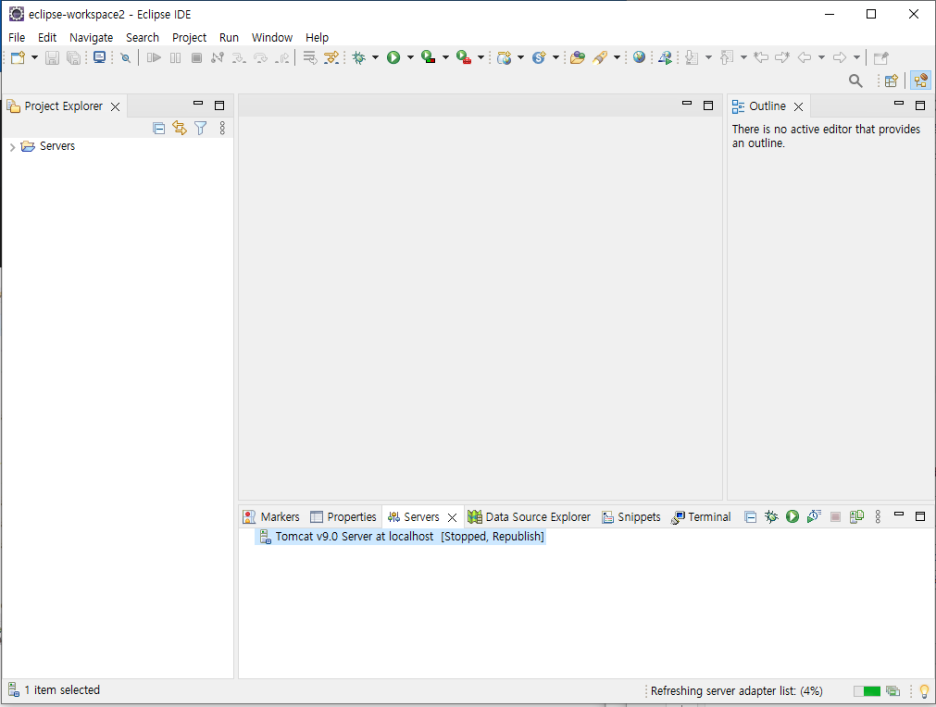The width and height of the screenshot is (936, 707).
Task: Click the Resume debug icon
Action: point(154,58)
